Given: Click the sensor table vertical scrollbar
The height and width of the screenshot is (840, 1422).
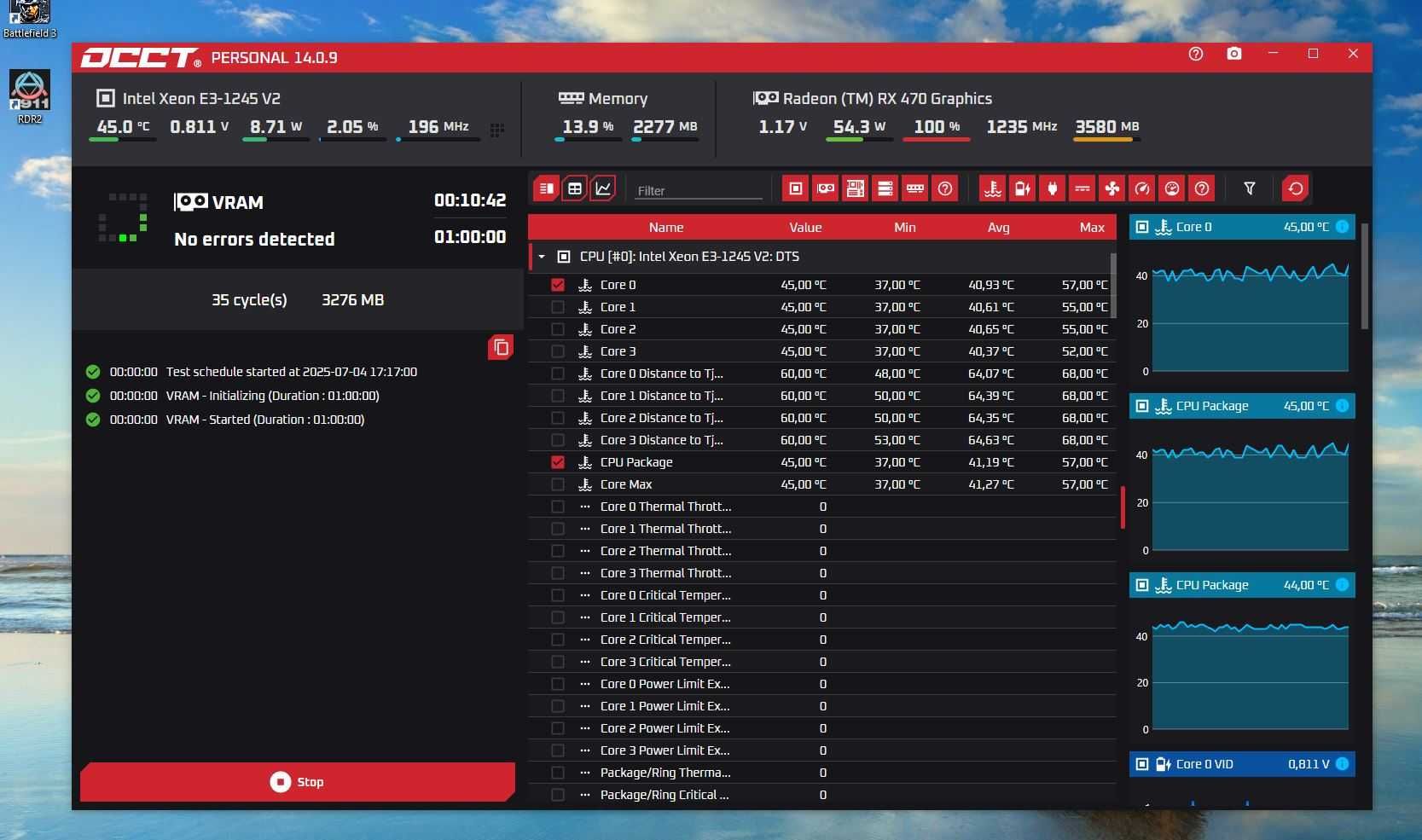Looking at the screenshot, I should (x=1112, y=286).
